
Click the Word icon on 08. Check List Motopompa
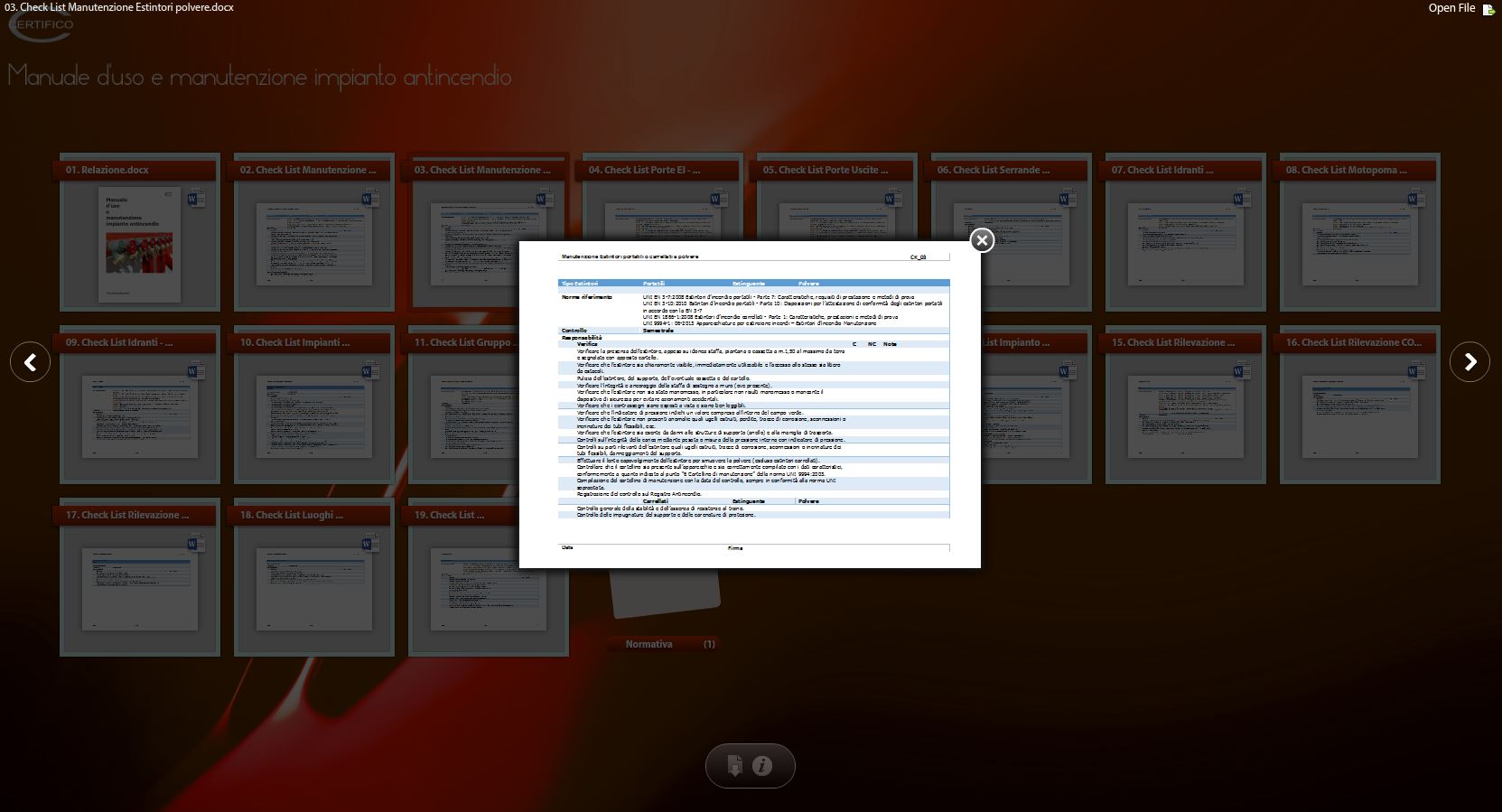click(1415, 199)
